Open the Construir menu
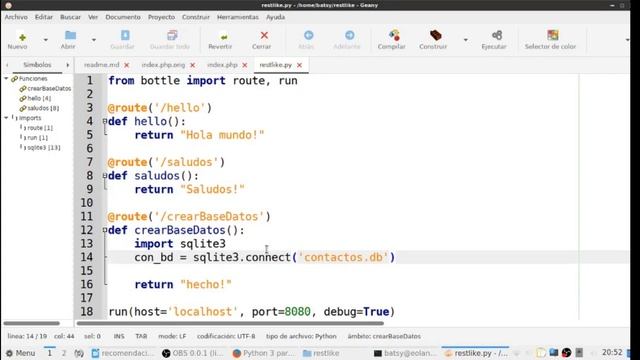The width and height of the screenshot is (640, 360). click(x=196, y=17)
